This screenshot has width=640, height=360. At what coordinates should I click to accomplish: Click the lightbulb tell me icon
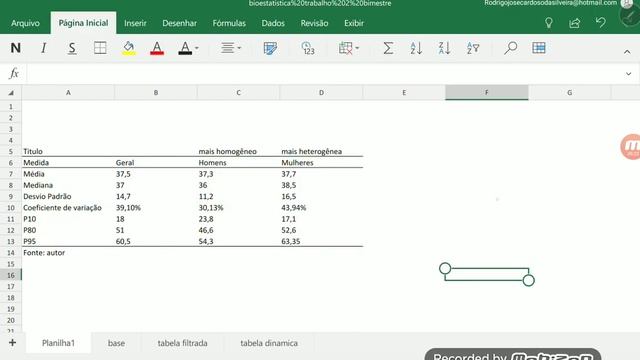(549, 23)
